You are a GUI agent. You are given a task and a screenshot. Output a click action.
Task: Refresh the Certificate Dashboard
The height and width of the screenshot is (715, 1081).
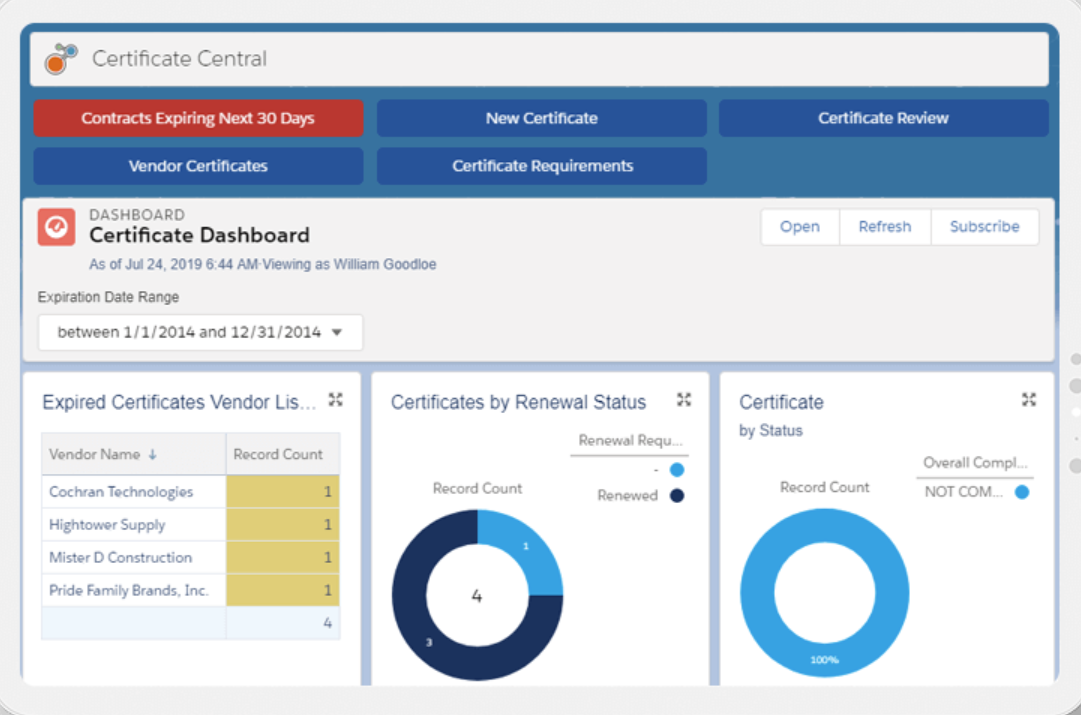(x=884, y=227)
